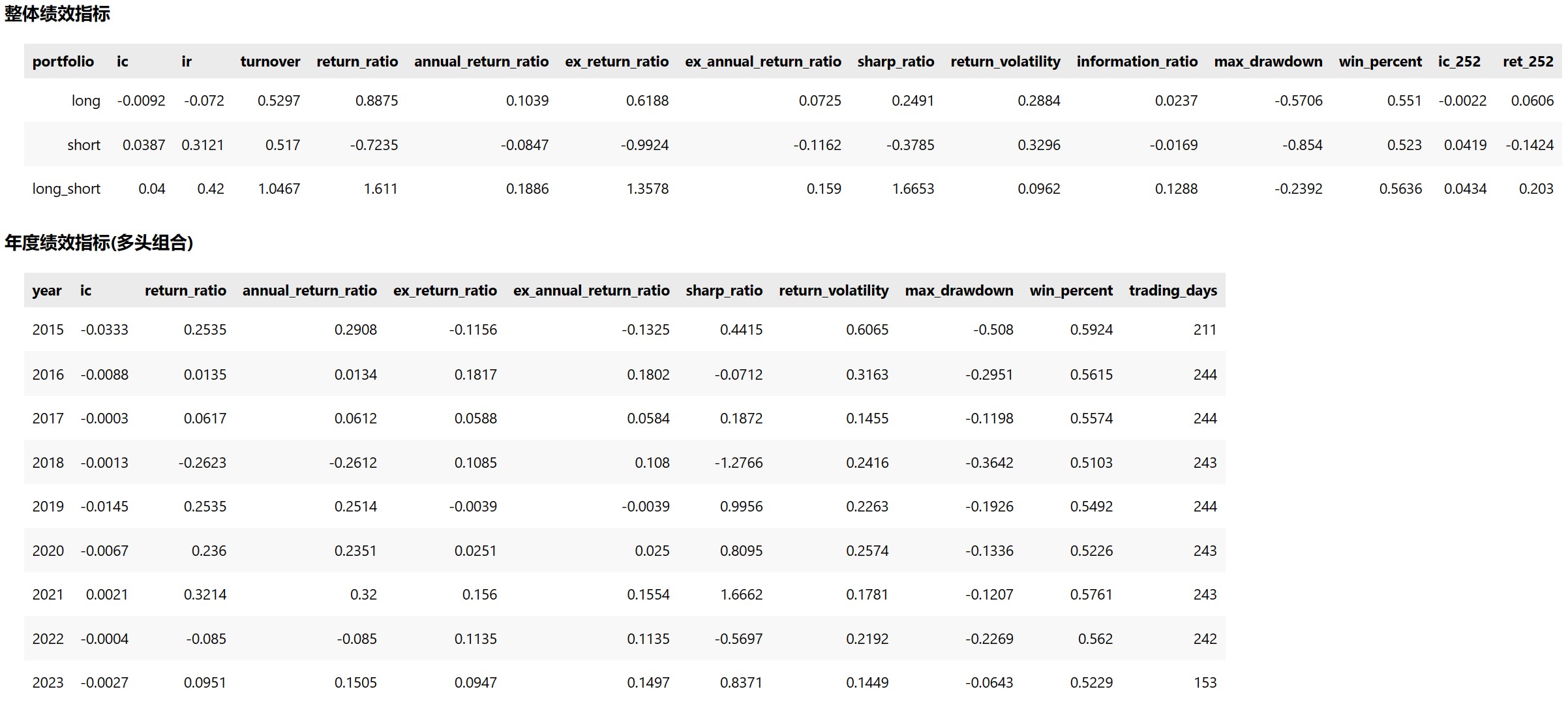Click 2016 ex_return_ratio value 0.1817
The width and height of the screenshot is (1568, 702).
click(475, 374)
